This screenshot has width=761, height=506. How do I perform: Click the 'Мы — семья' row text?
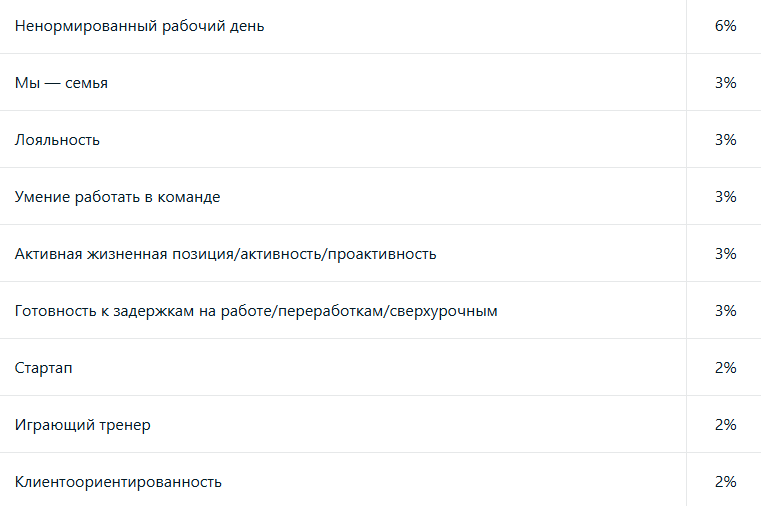click(x=61, y=83)
